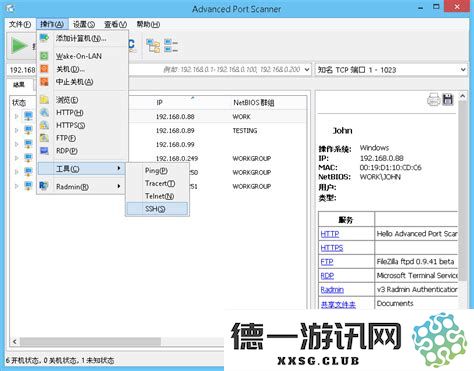Open the 设置(S) menu
This screenshot has height=371, width=474.
pos(84,24)
